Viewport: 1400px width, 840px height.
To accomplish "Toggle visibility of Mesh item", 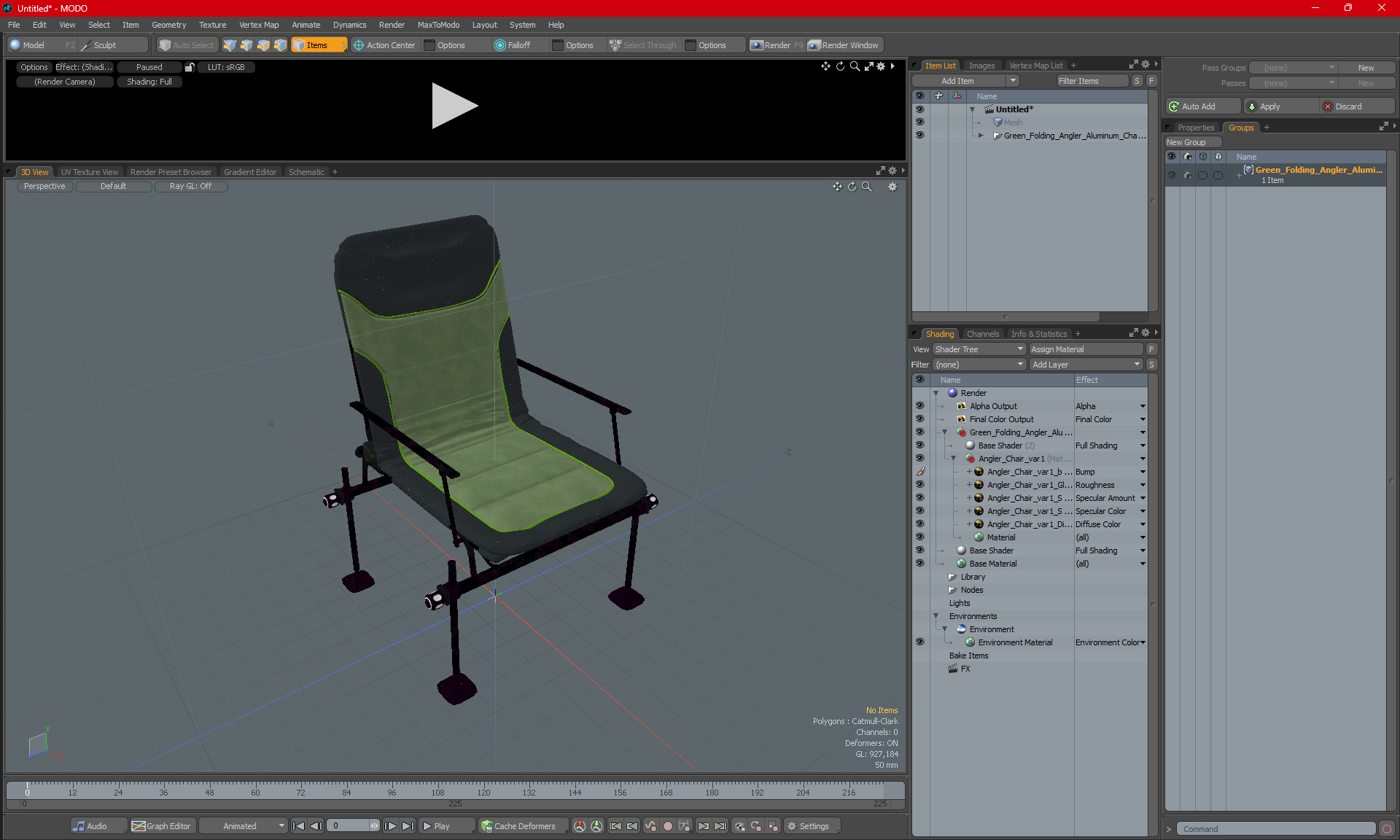I will click(919, 122).
